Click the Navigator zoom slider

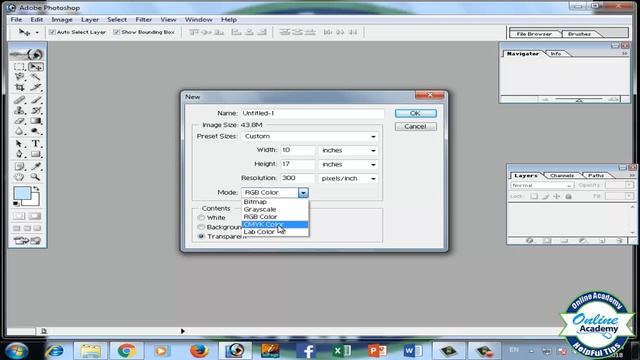(579, 99)
